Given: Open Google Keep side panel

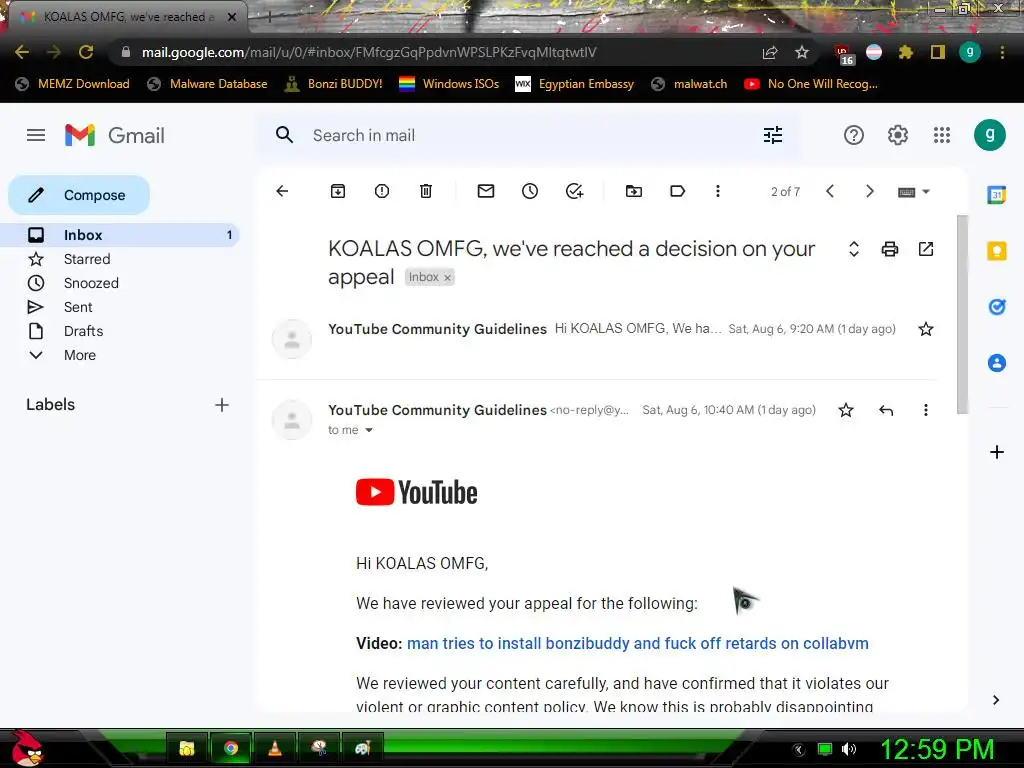Looking at the screenshot, I should (x=997, y=251).
